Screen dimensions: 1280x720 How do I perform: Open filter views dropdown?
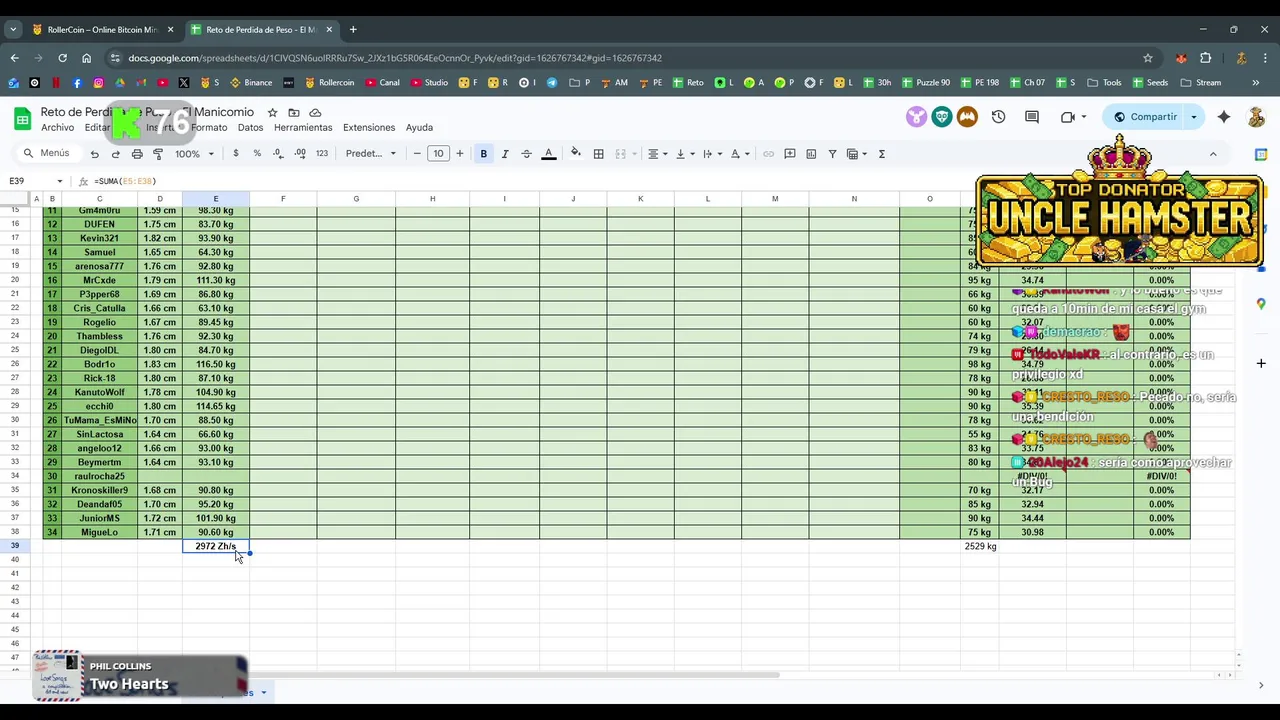(856, 154)
